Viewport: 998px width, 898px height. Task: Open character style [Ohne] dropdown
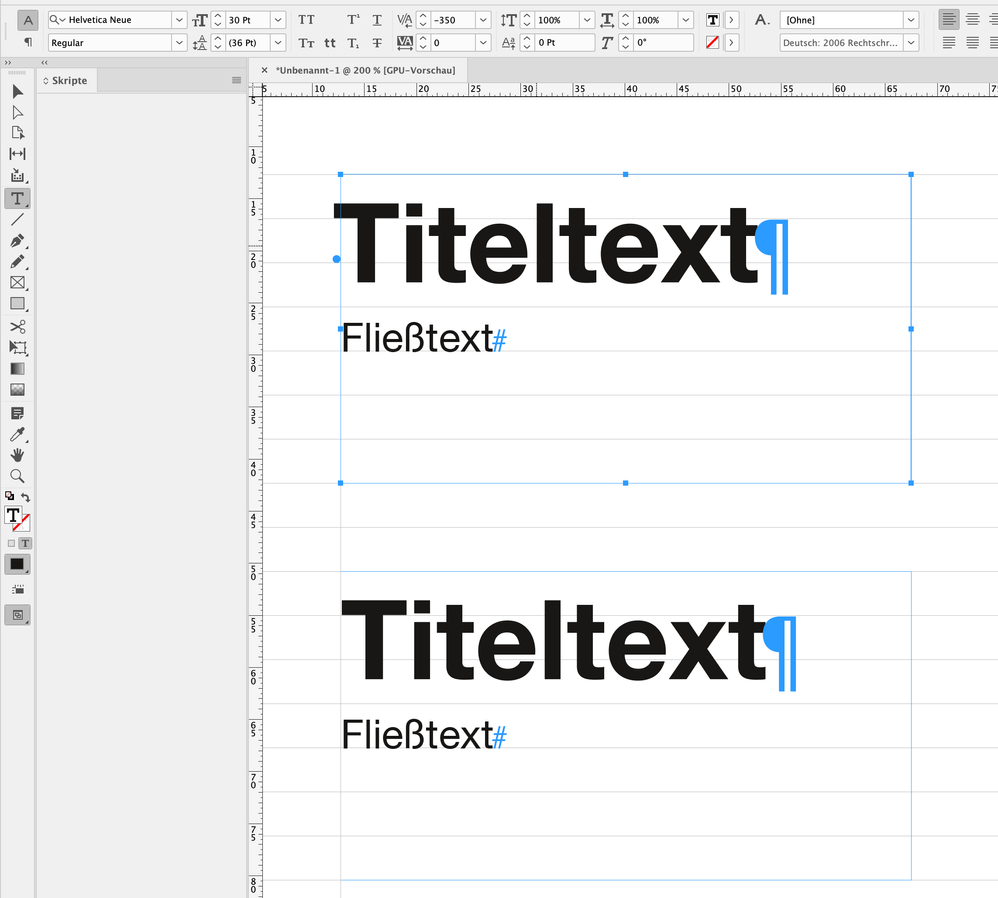pyautogui.click(x=911, y=20)
